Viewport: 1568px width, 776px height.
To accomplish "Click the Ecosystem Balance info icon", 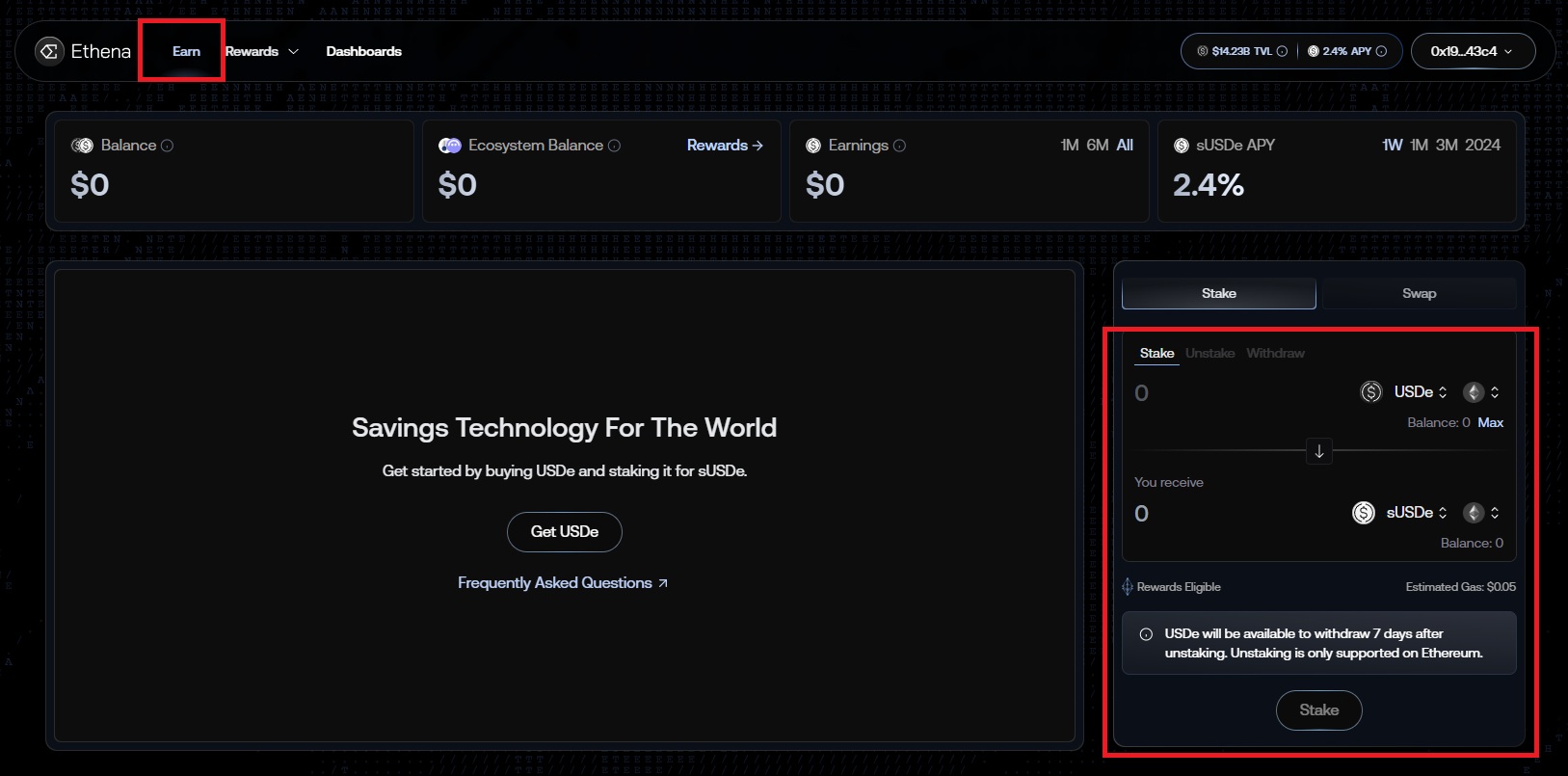I will (x=615, y=146).
